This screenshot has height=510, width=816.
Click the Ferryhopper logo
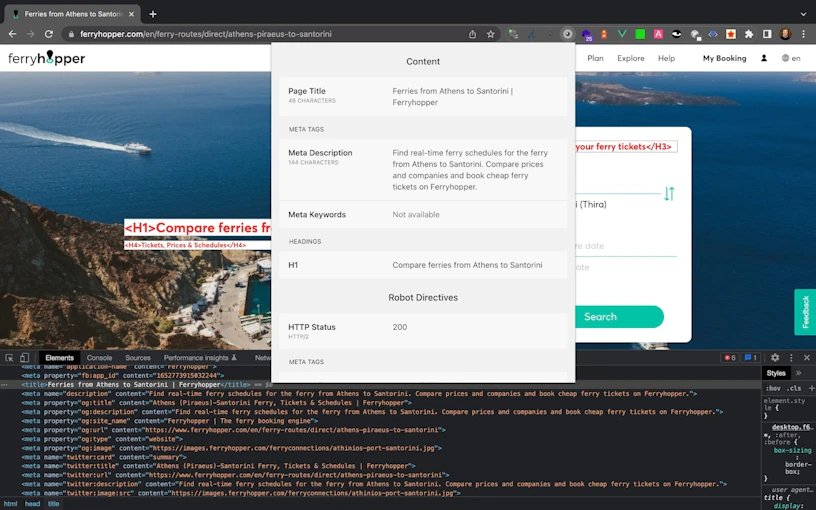tap(46, 58)
